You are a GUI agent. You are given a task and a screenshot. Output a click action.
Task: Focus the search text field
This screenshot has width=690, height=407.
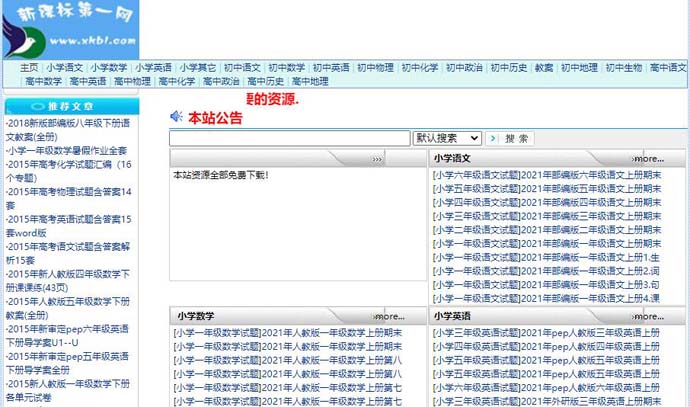290,138
